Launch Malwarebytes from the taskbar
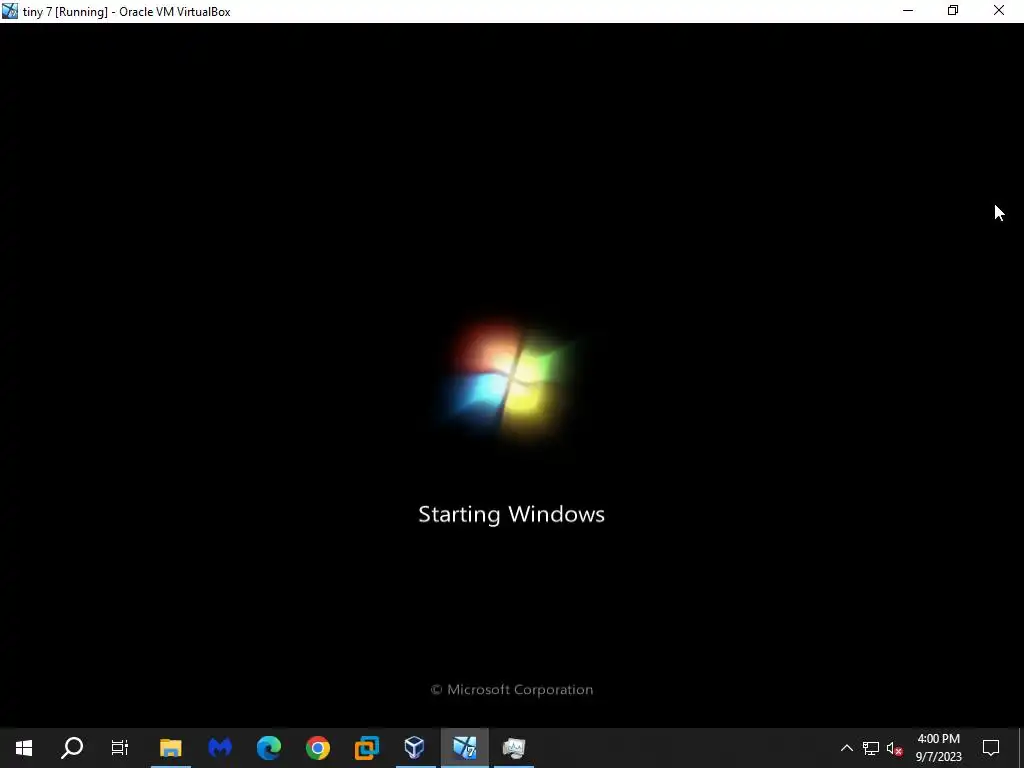1024x768 pixels. [219, 748]
